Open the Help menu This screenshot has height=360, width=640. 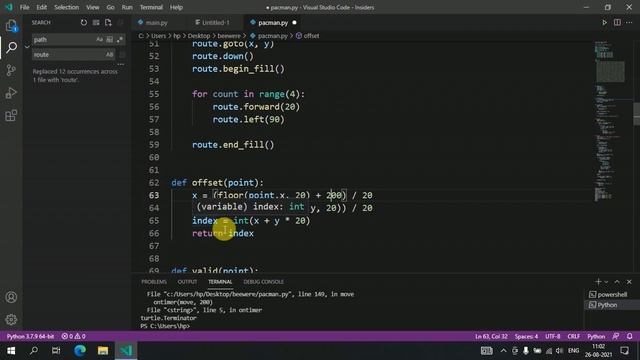[176, 7]
